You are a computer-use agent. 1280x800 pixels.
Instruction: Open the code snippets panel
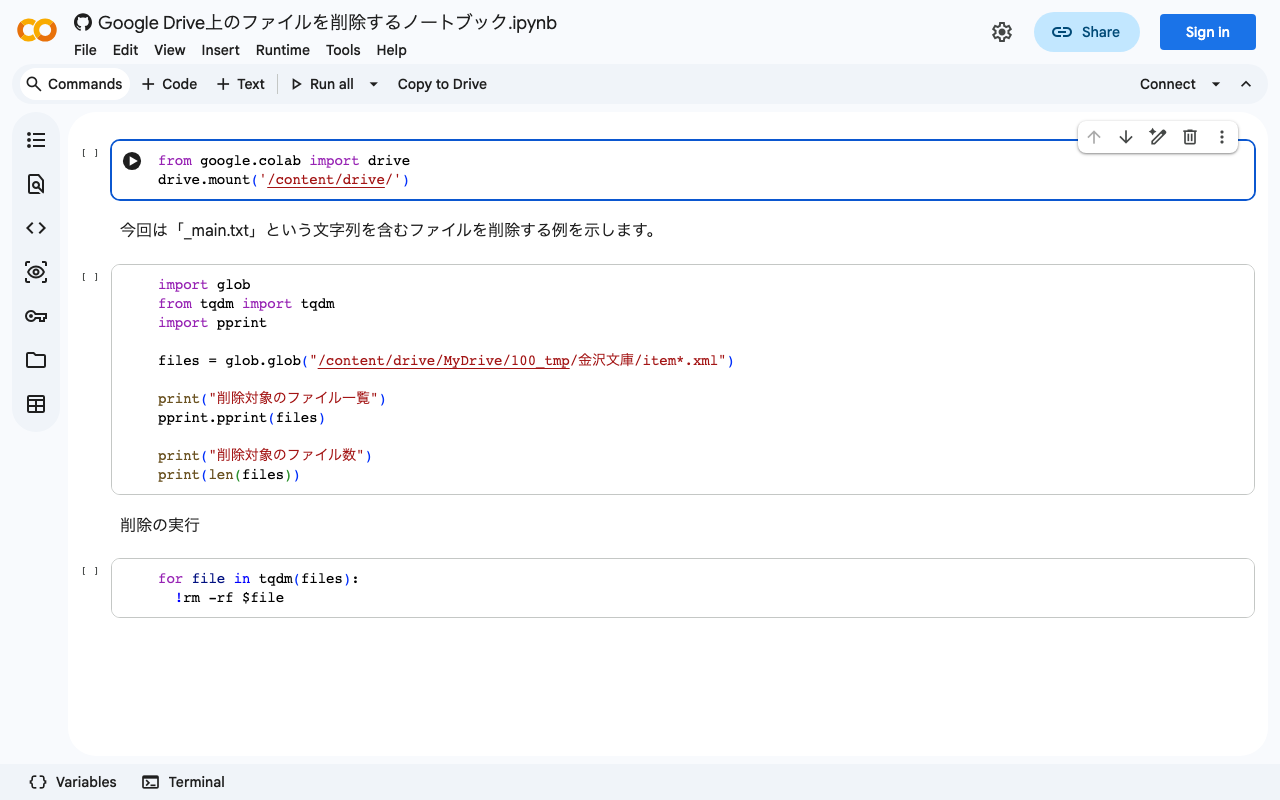(x=36, y=228)
